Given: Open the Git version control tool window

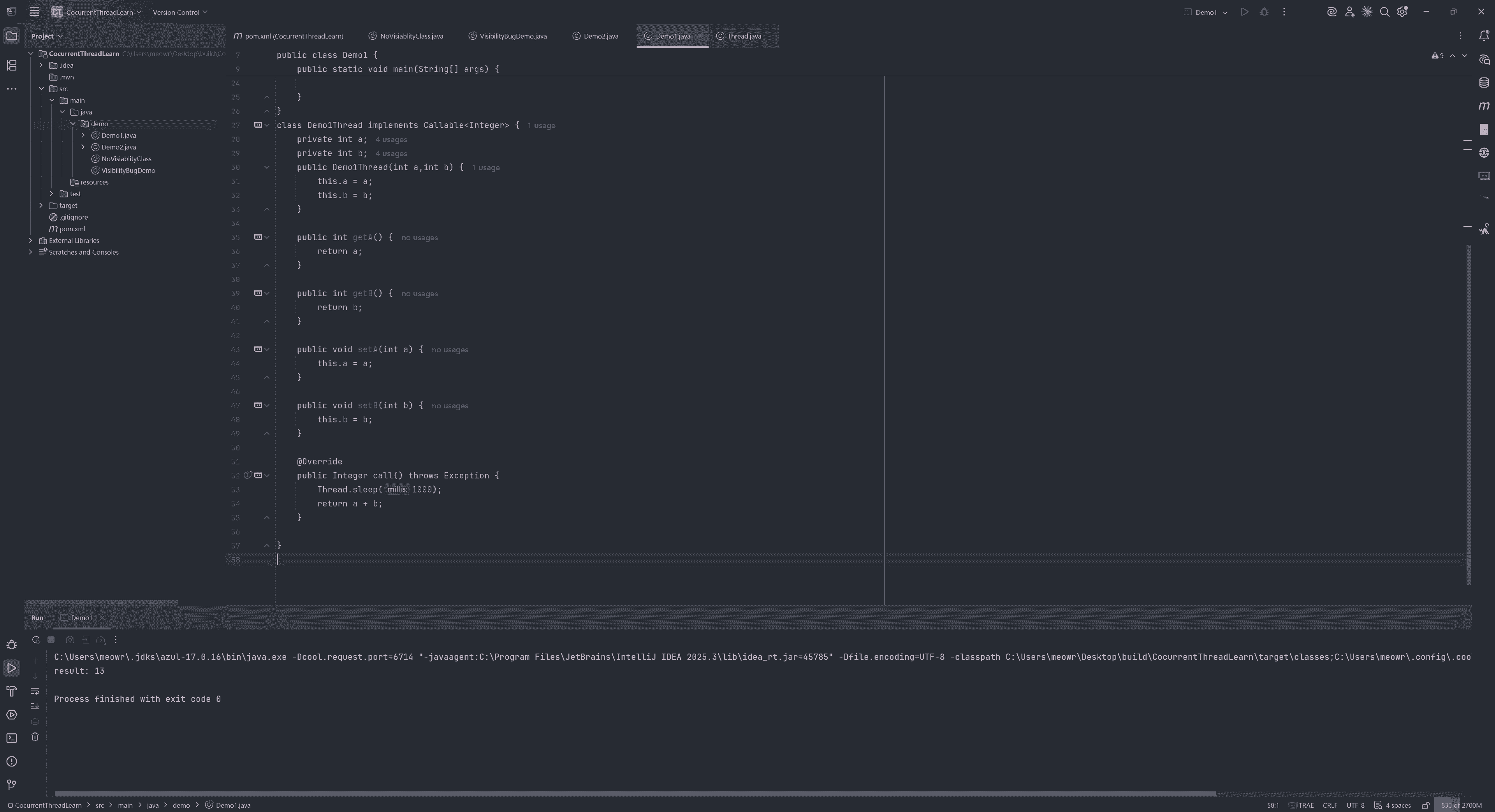Looking at the screenshot, I should tap(12, 785).
